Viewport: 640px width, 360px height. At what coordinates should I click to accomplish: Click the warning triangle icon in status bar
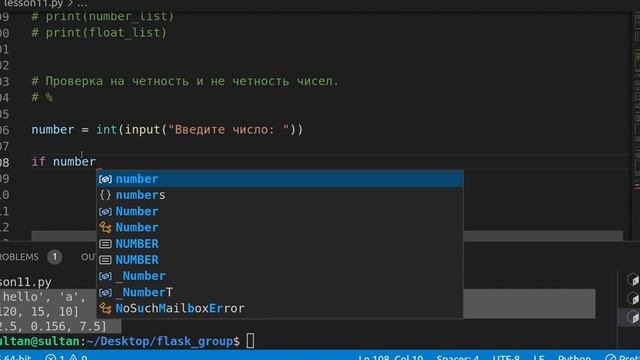73,358
